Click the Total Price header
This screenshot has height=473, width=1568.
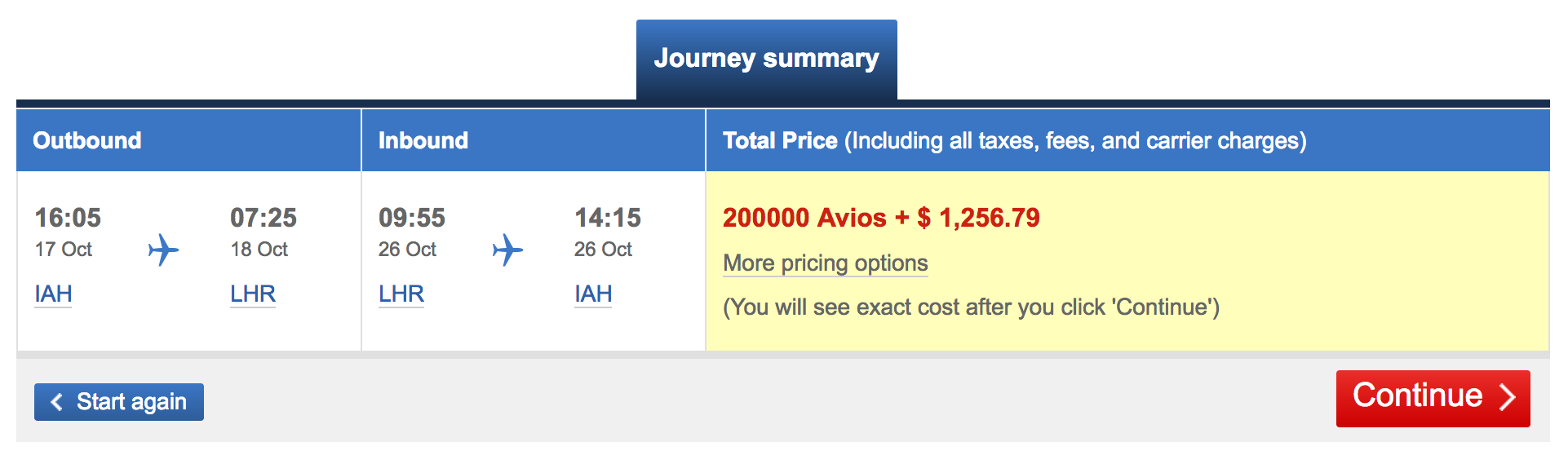pos(1127,140)
